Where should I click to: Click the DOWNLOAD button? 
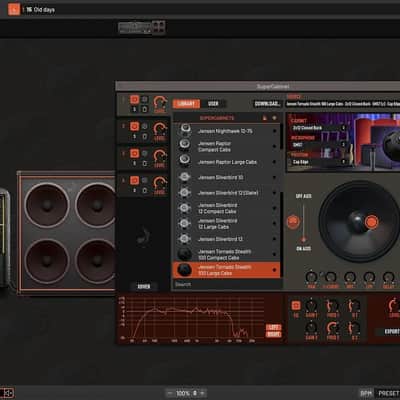(x=267, y=104)
